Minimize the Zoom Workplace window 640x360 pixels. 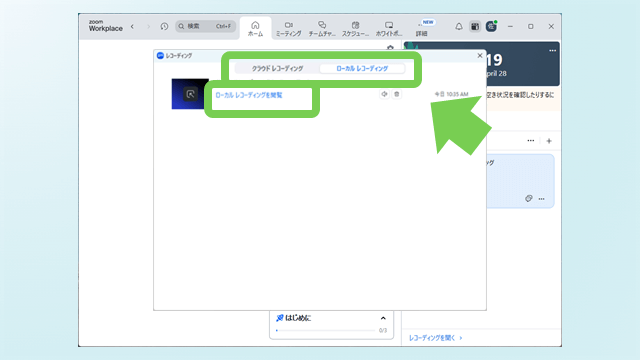coord(510,27)
